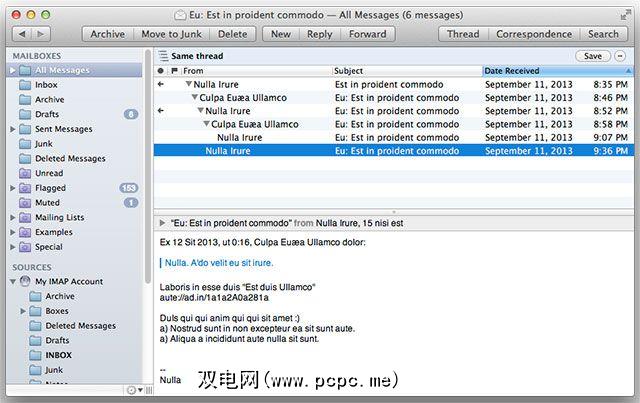Collapse My IMAP Account

[x=13, y=281]
